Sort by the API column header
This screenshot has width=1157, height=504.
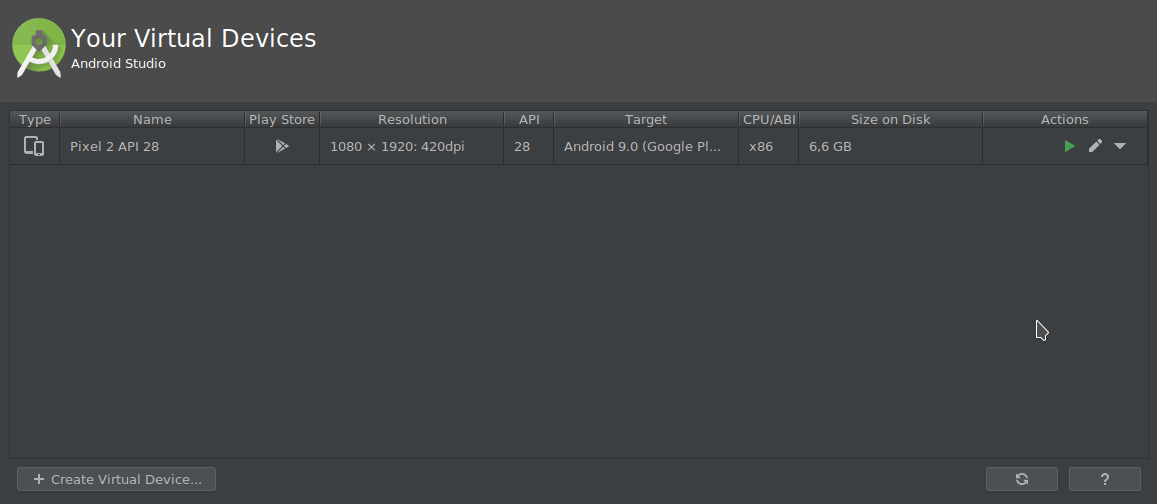pyautogui.click(x=529, y=120)
